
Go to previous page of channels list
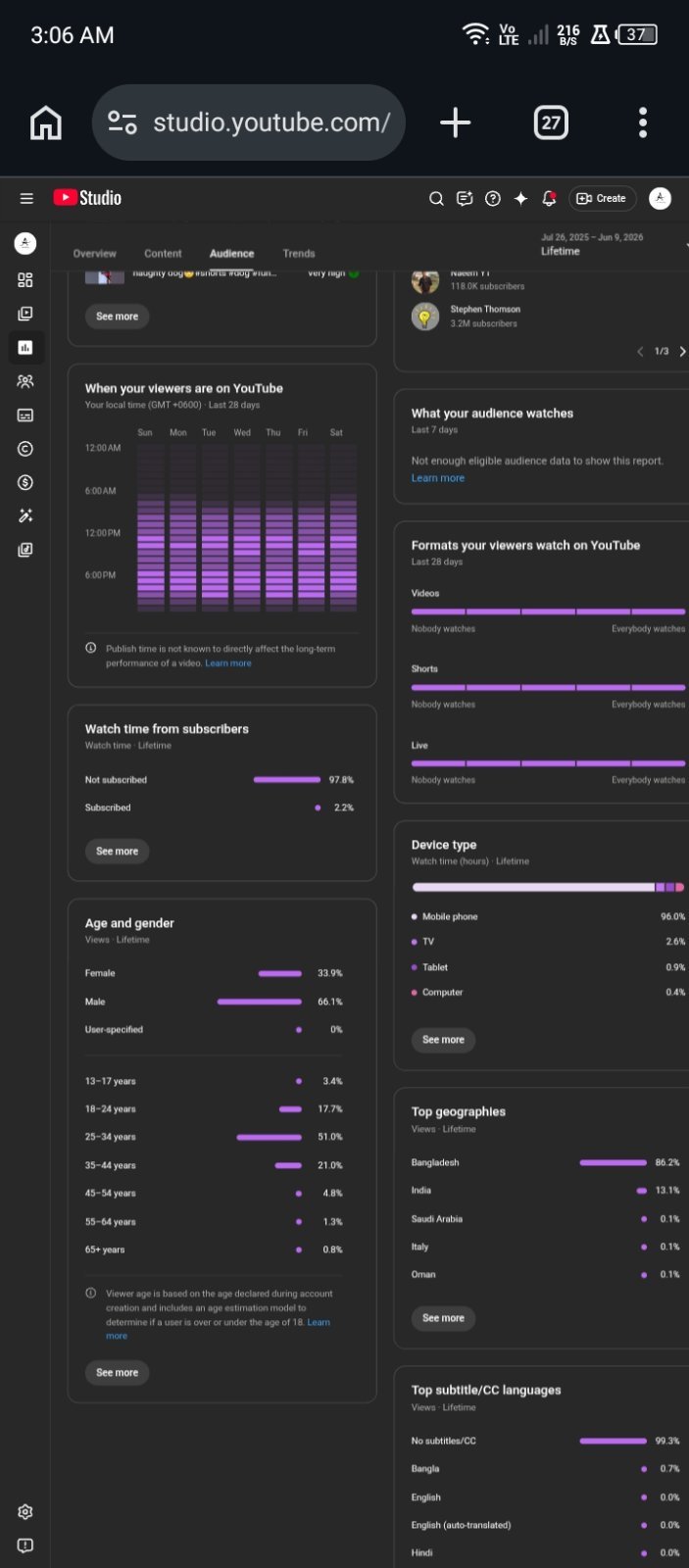tap(640, 351)
